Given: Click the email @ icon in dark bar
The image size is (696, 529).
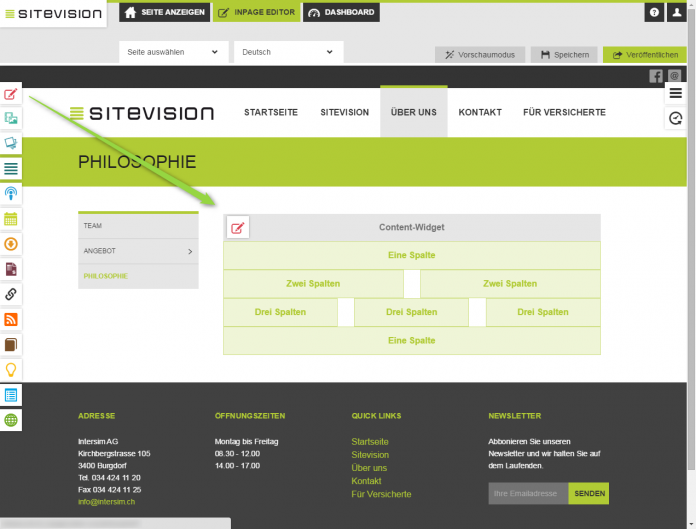Looking at the screenshot, I should pos(674,76).
